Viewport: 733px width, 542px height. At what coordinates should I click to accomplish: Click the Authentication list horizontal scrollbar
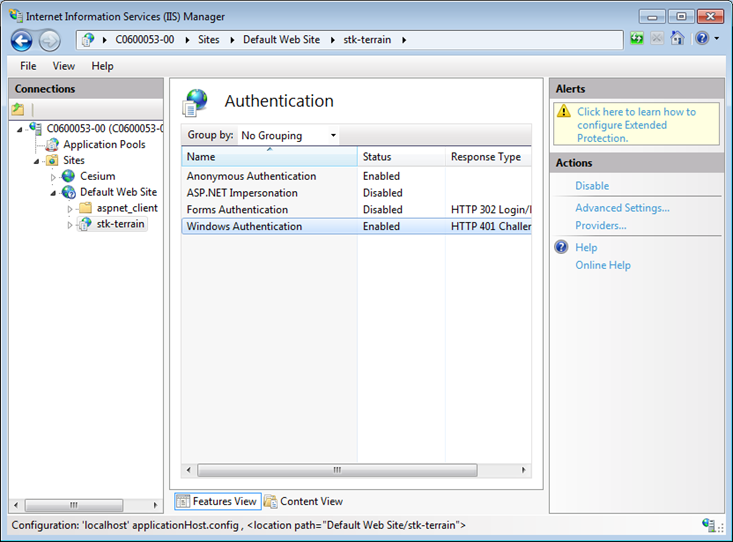point(338,470)
